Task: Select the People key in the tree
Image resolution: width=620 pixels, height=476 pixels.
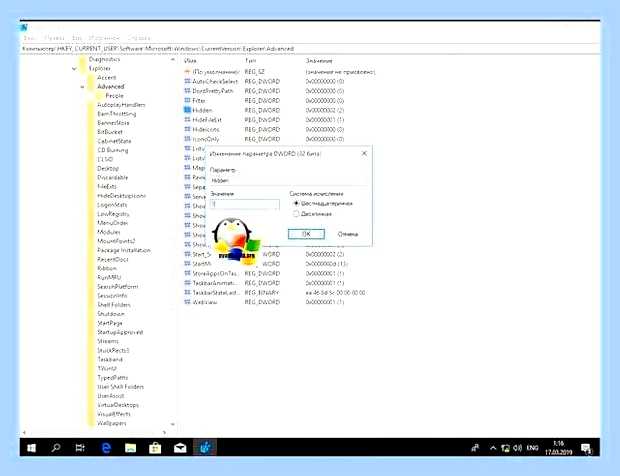Action: click(x=115, y=96)
